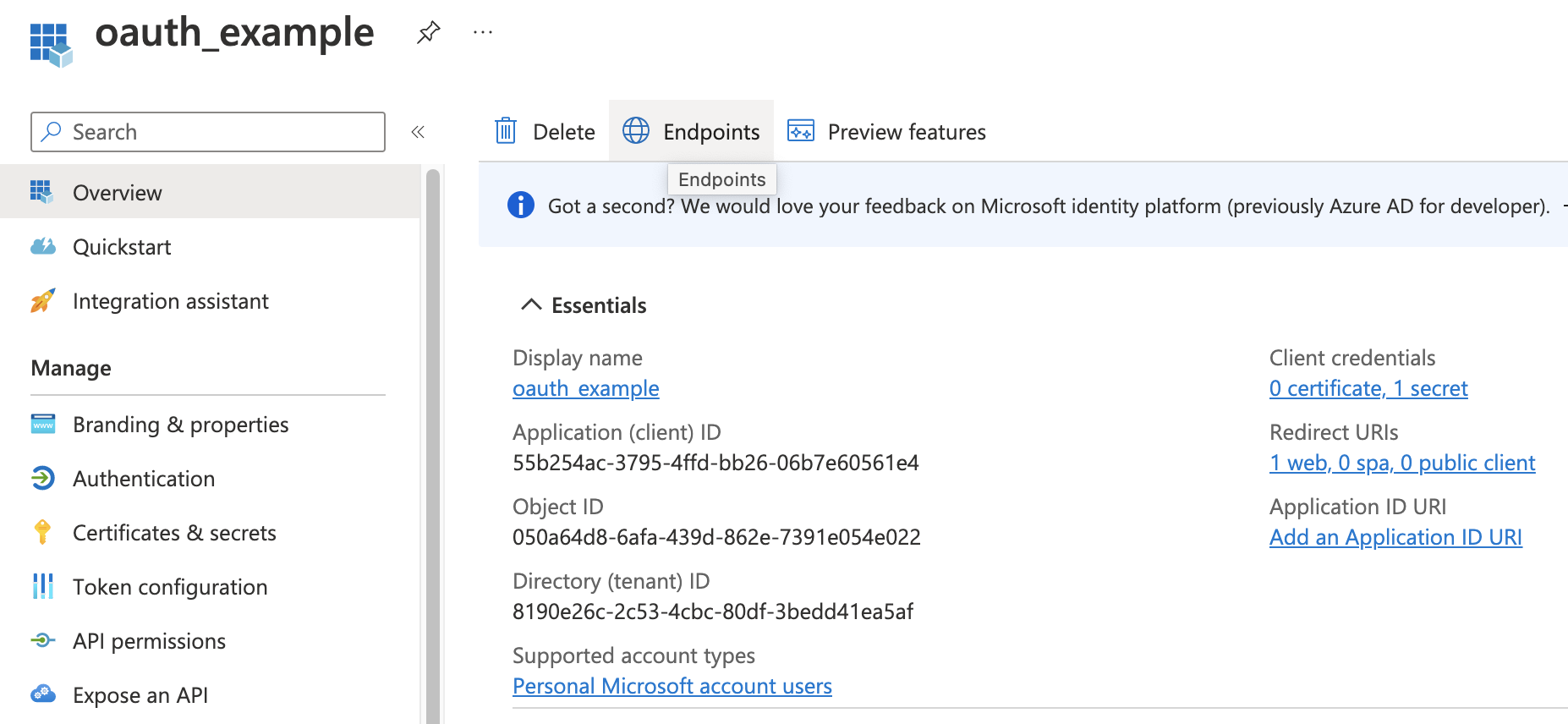Click the Quickstart cloud icon
1568x724 pixels.
[43, 246]
